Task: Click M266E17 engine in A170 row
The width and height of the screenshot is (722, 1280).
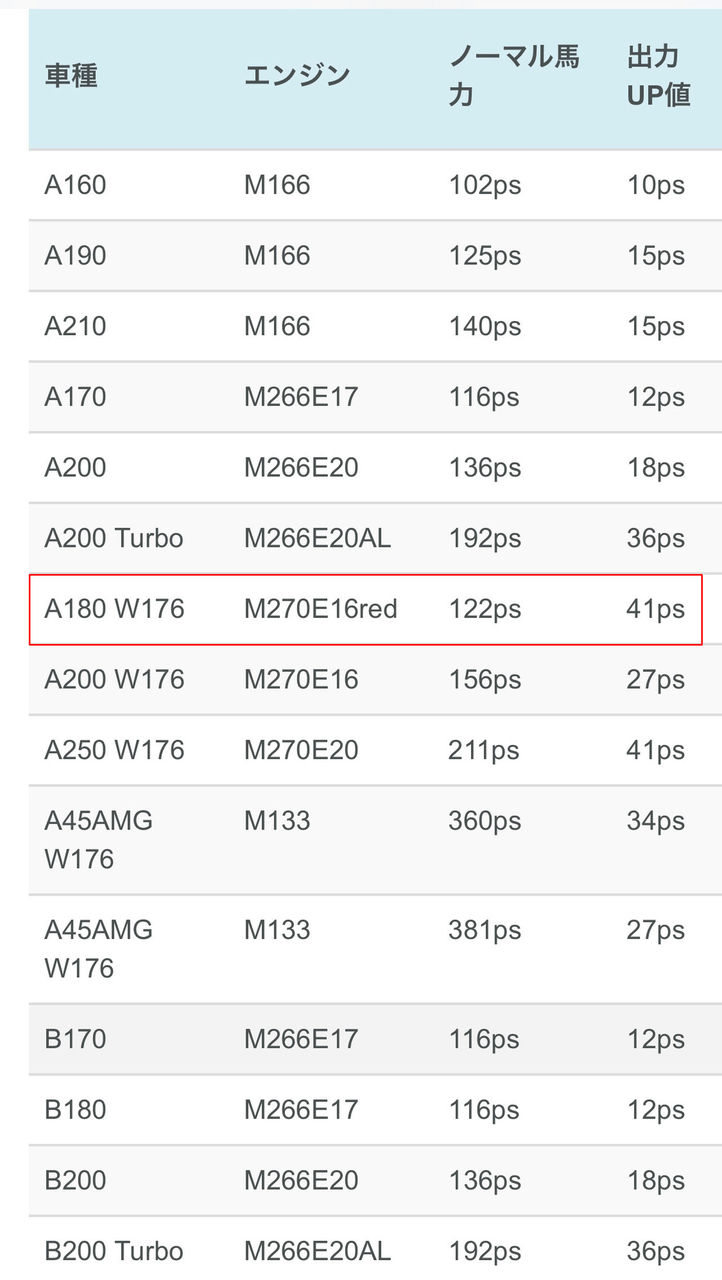Action: 301,397
